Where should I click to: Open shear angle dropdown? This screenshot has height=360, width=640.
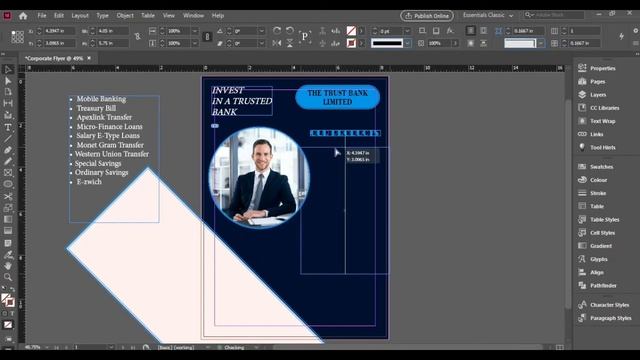261,43
